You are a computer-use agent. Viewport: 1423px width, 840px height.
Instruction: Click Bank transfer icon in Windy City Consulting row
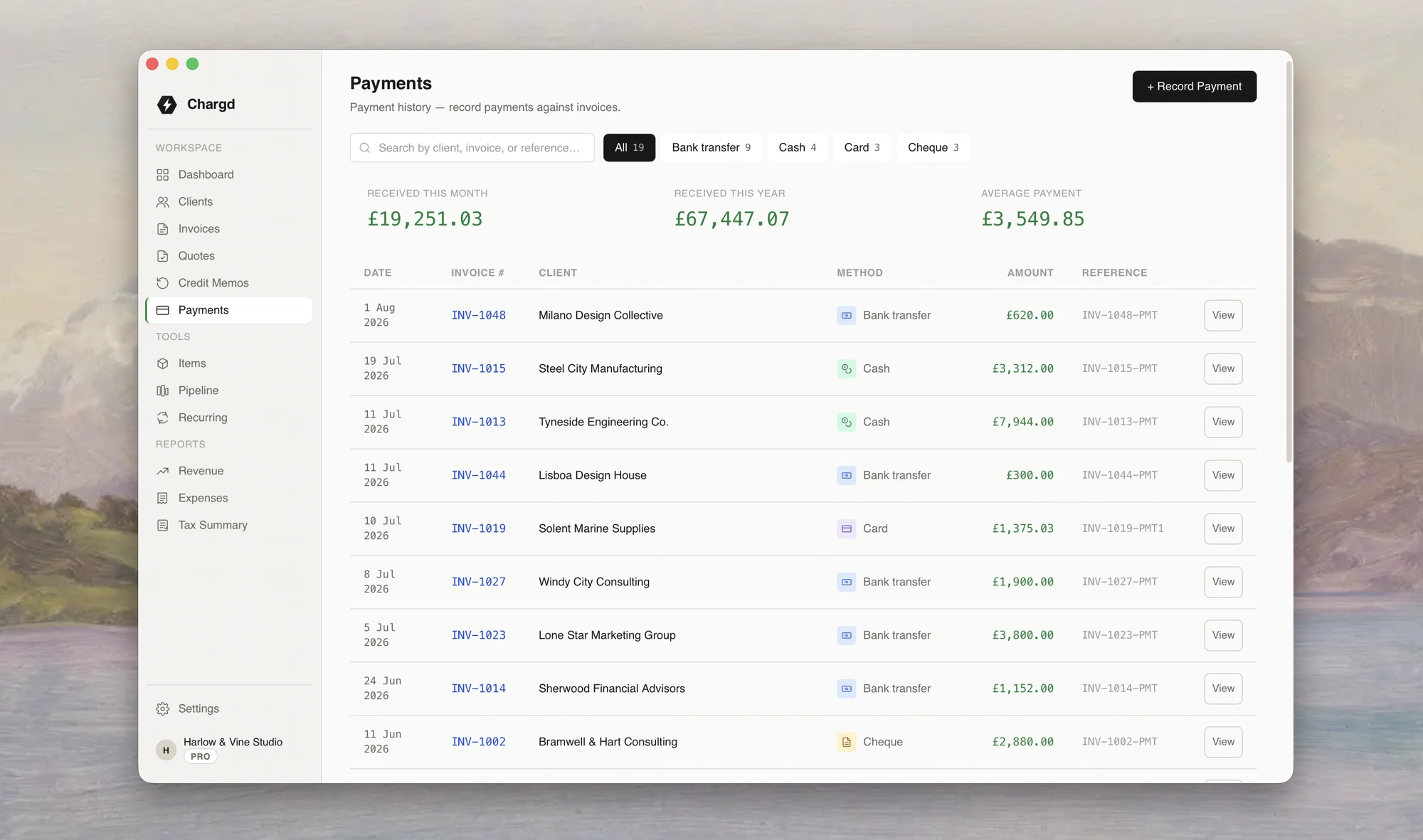click(847, 582)
